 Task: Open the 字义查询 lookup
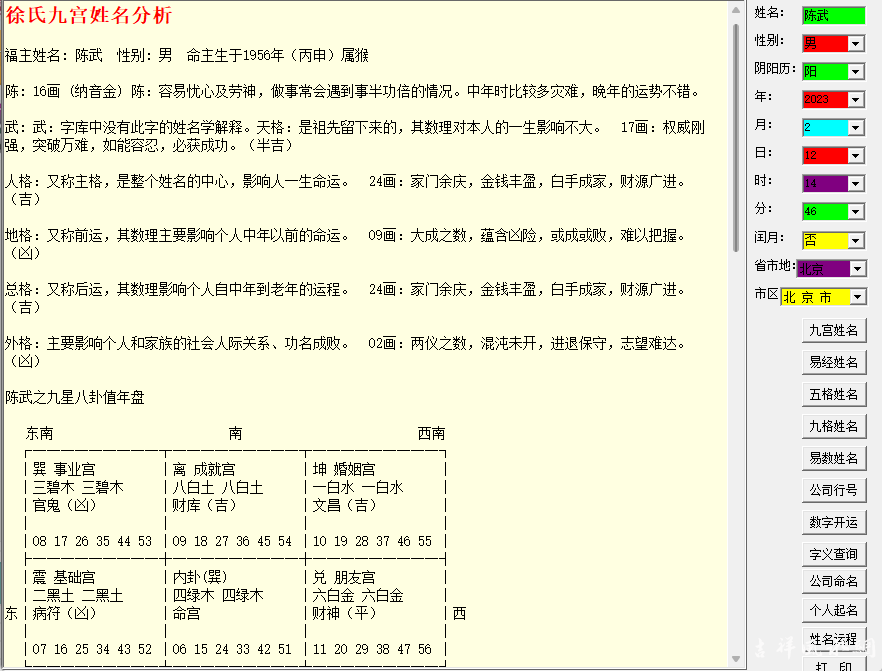833,554
